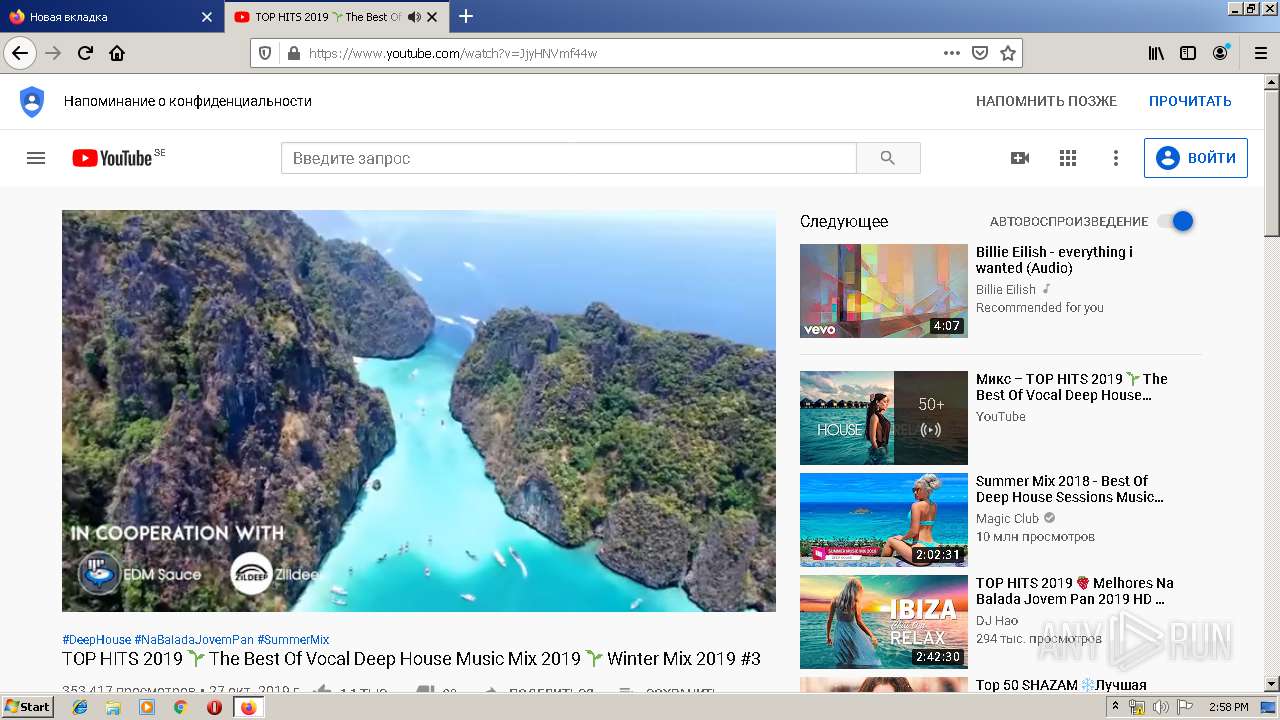Open Firefox Library icon
Image resolution: width=1280 pixels, height=720 pixels.
point(1156,53)
